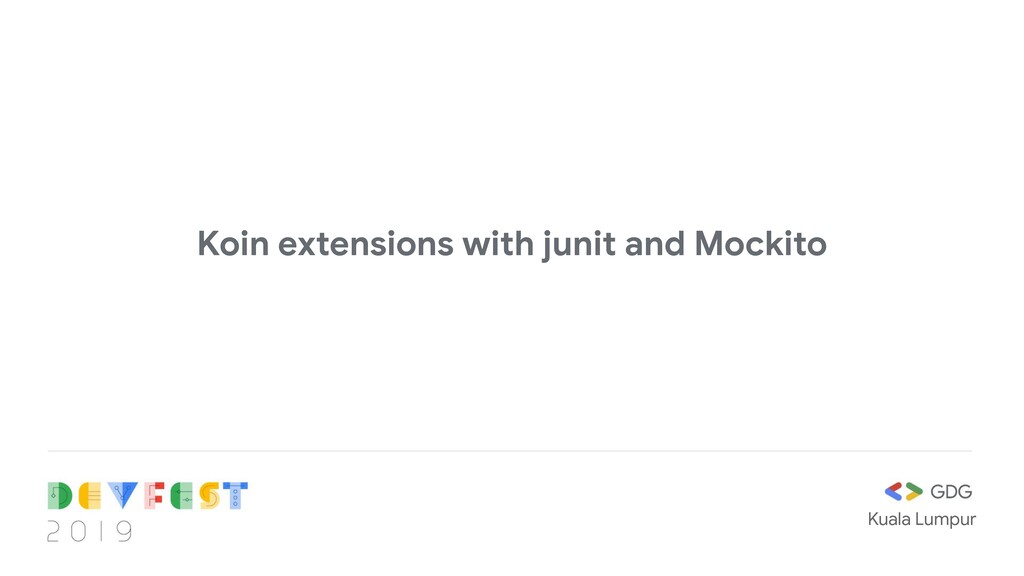Click the GDG text label

click(951, 492)
